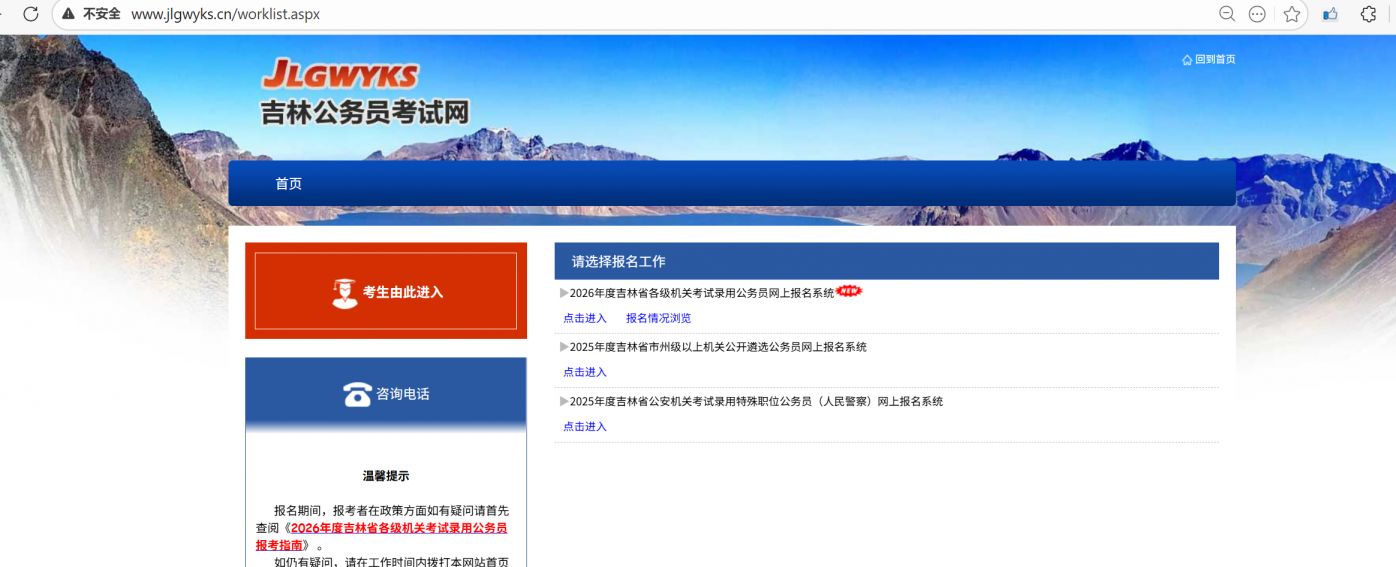Screen dimensions: 1396x567
Task: Click the red new badge after 2026 entry
Action: tap(849, 292)
